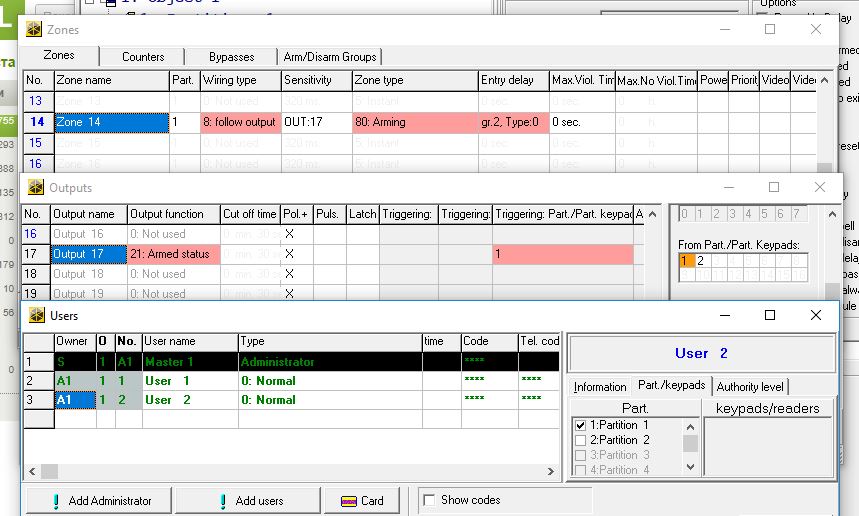Select the Zone 14 name cell
The height and width of the screenshot is (516, 859).
(x=112, y=122)
